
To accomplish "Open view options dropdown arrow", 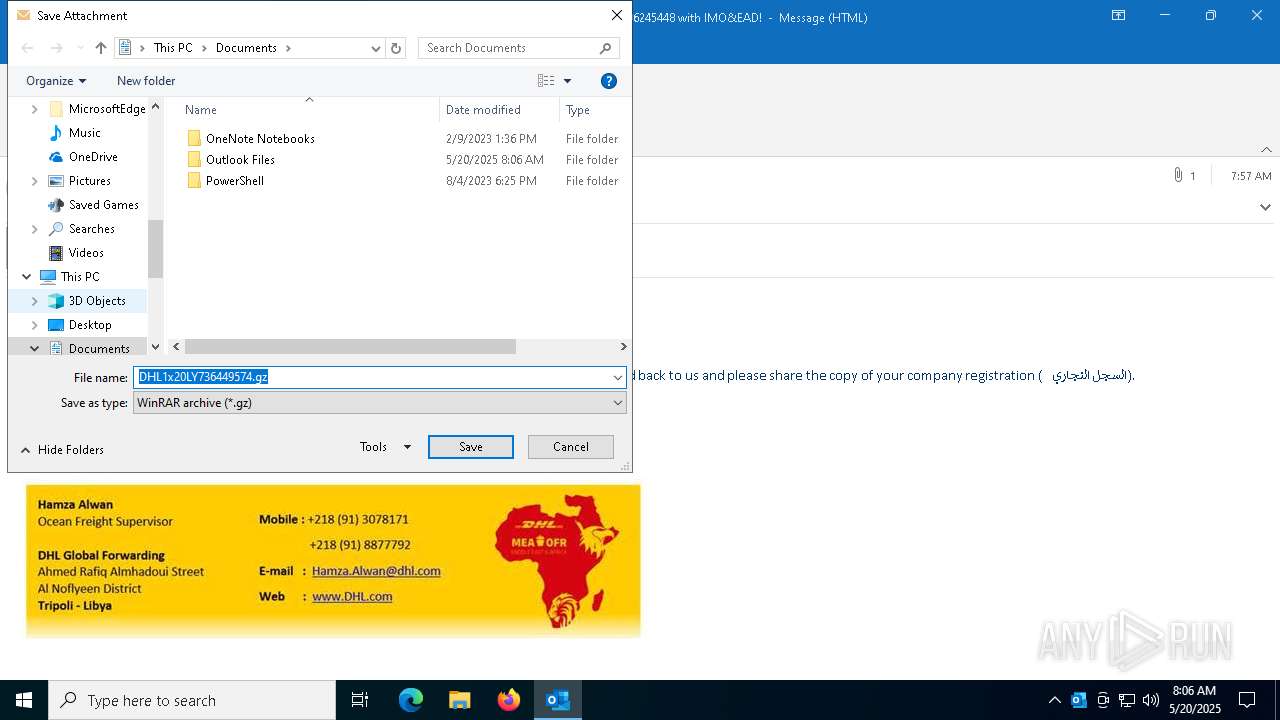I will click(567, 81).
